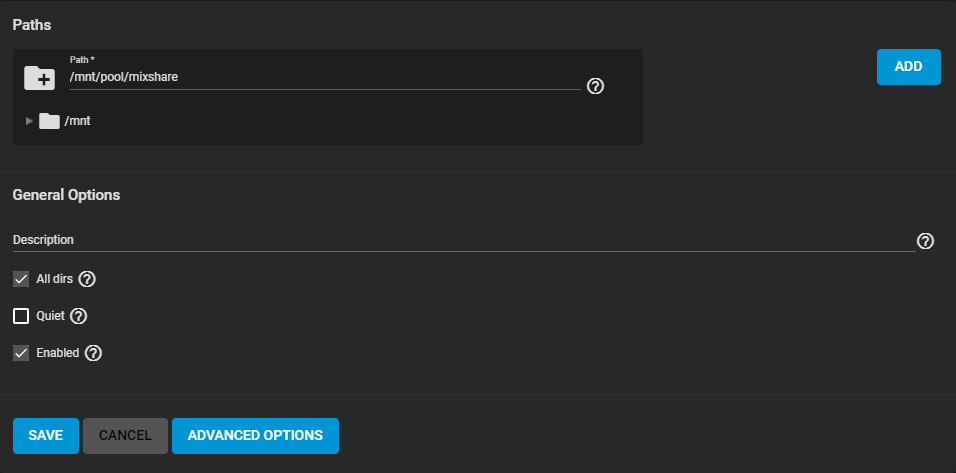
Task: Enable the Quiet checkbox
Action: 21,316
